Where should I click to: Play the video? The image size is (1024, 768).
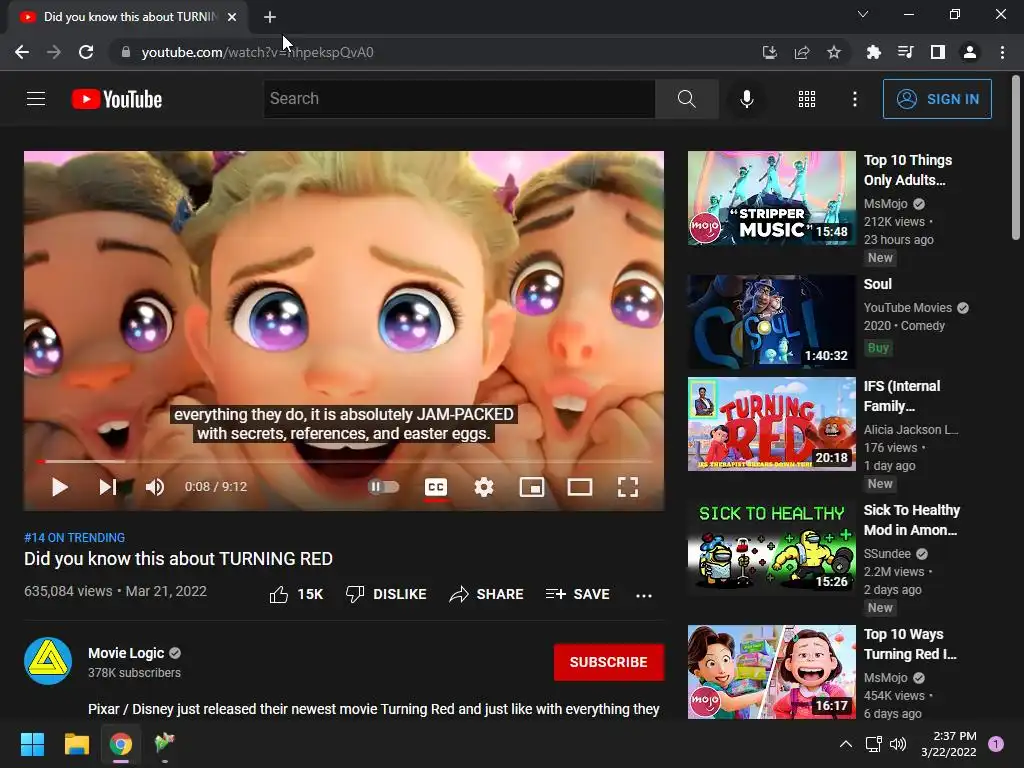tap(59, 487)
